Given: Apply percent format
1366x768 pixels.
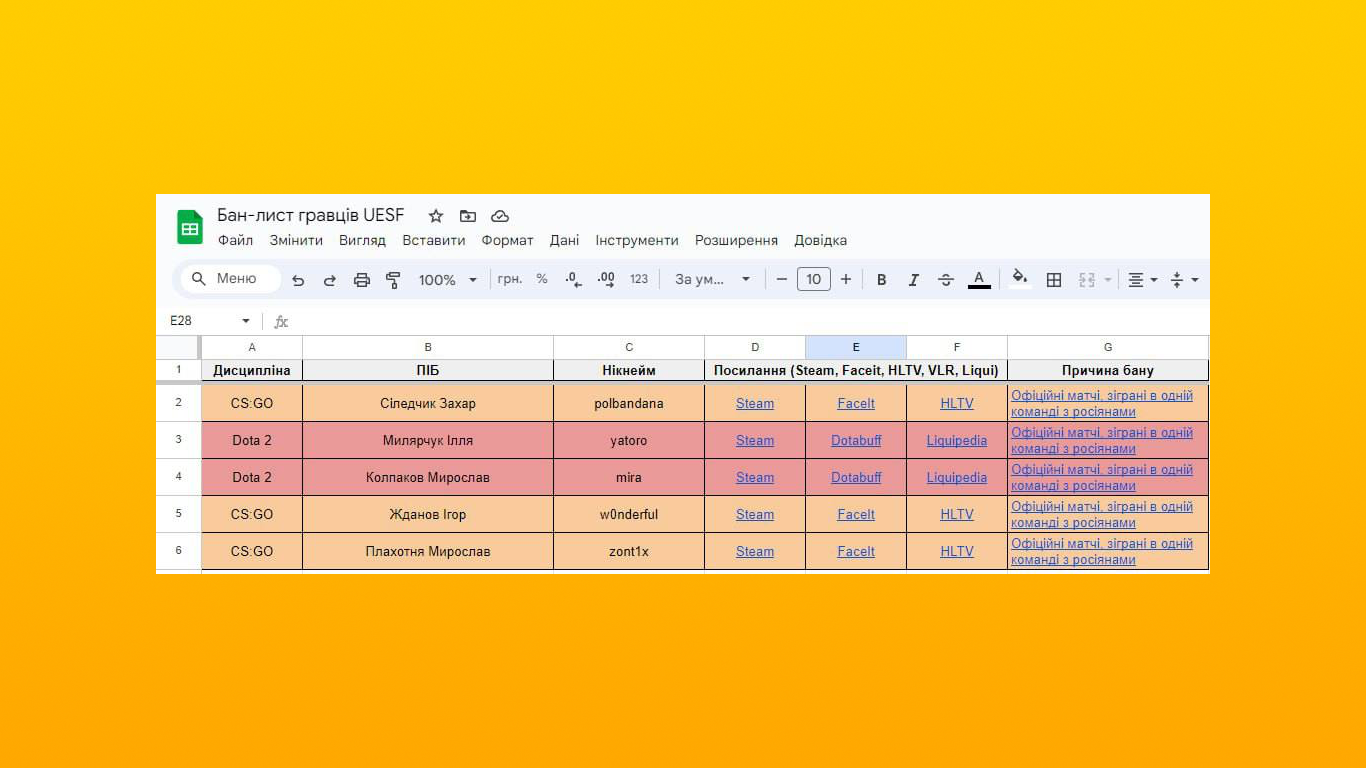Looking at the screenshot, I should [542, 279].
